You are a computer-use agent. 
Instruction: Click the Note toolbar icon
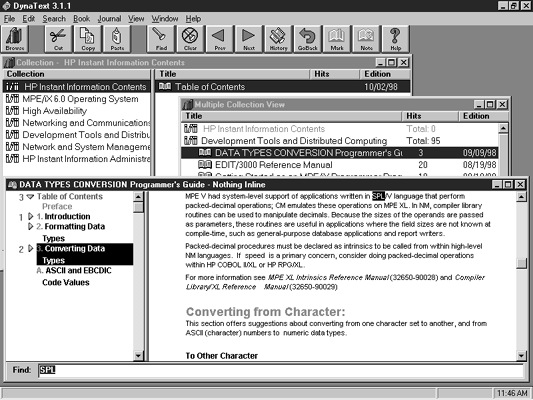(x=366, y=39)
